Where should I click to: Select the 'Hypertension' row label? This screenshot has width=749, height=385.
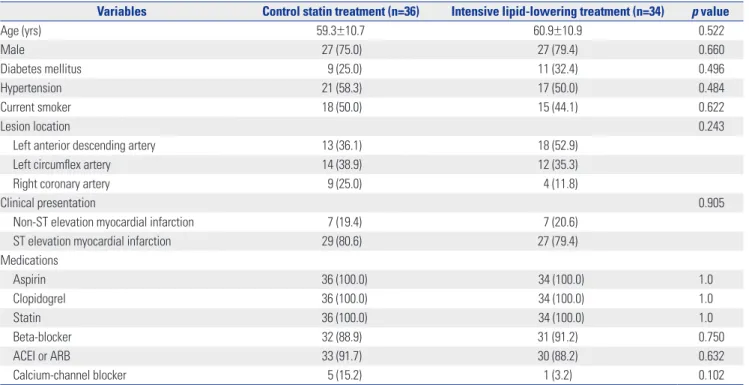tap(31, 88)
